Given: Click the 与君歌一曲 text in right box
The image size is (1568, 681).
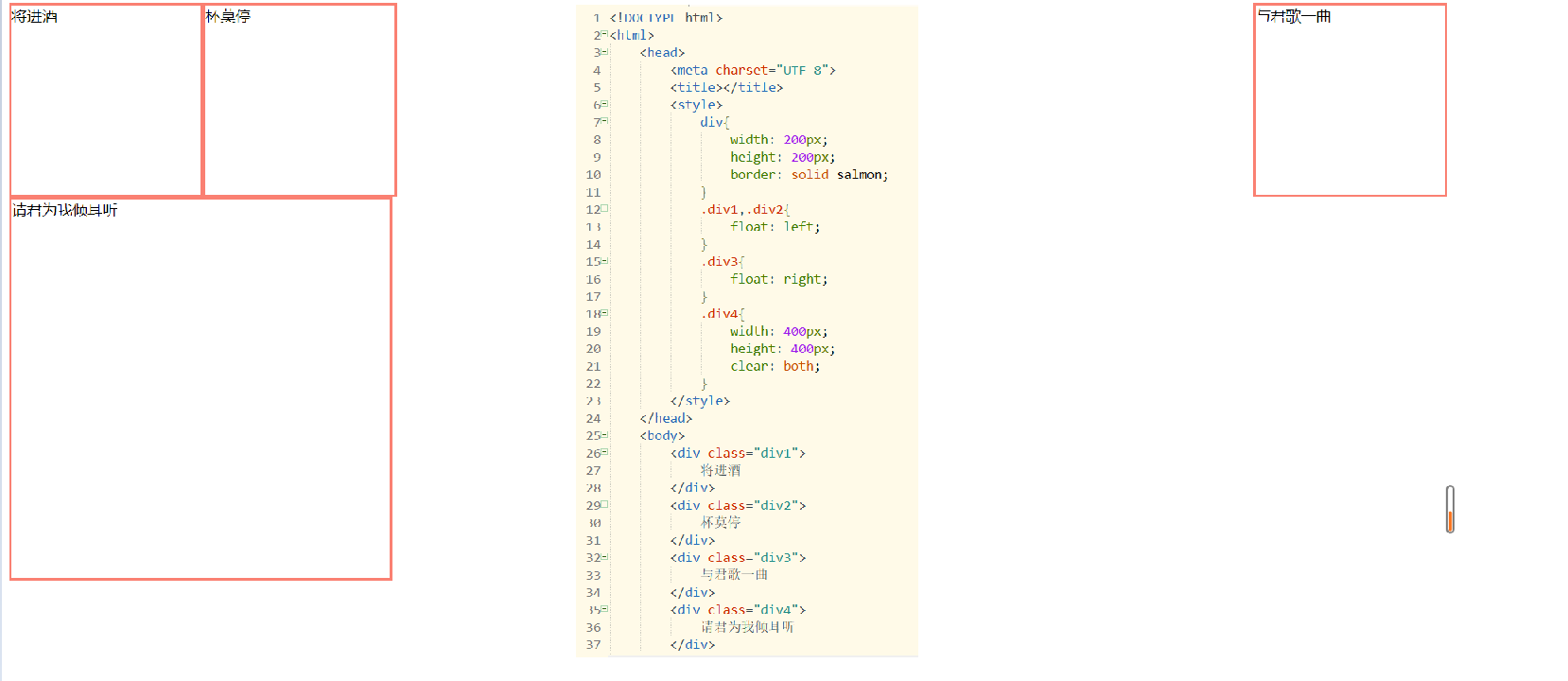Looking at the screenshot, I should (x=1294, y=16).
